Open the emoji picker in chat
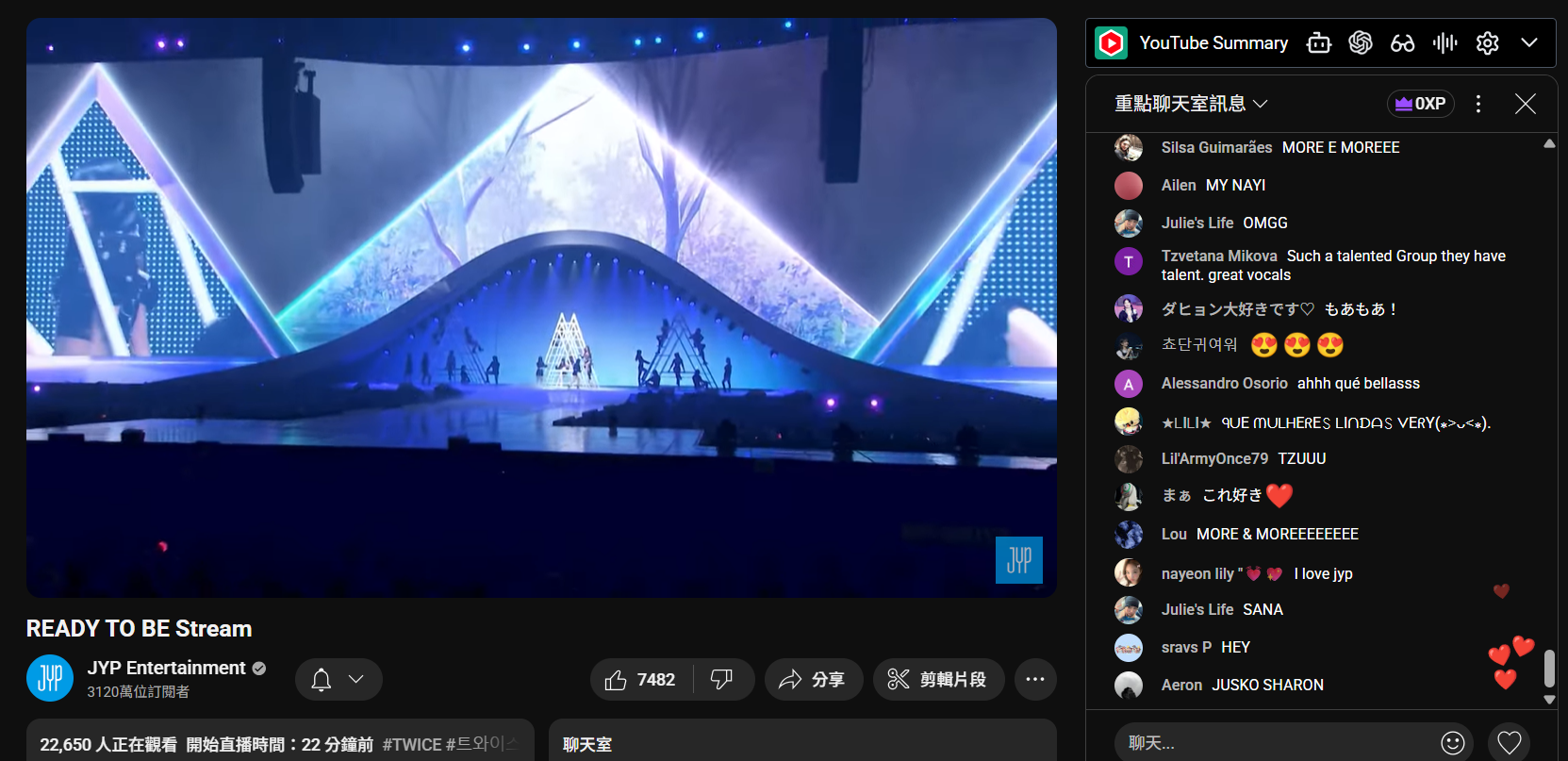Viewport: 1568px width, 761px height. click(x=1452, y=743)
